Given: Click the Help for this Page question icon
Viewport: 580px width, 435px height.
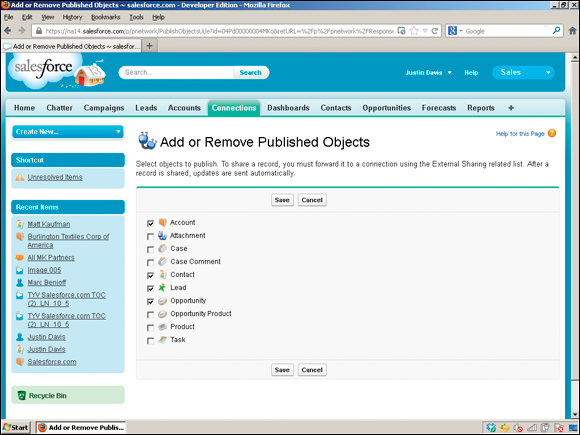Looking at the screenshot, I should click(552, 133).
